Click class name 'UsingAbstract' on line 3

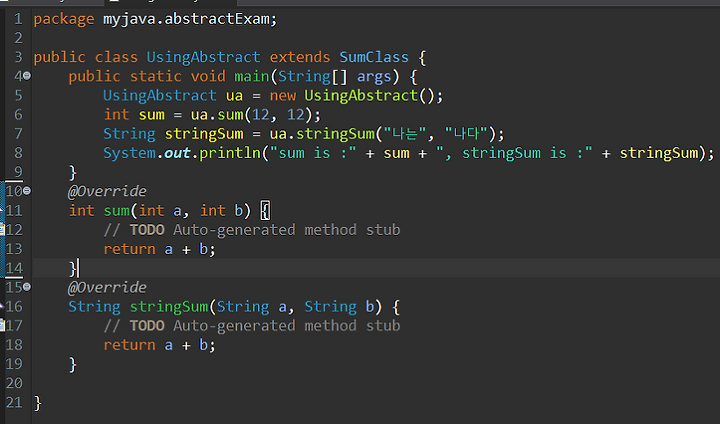[203, 57]
